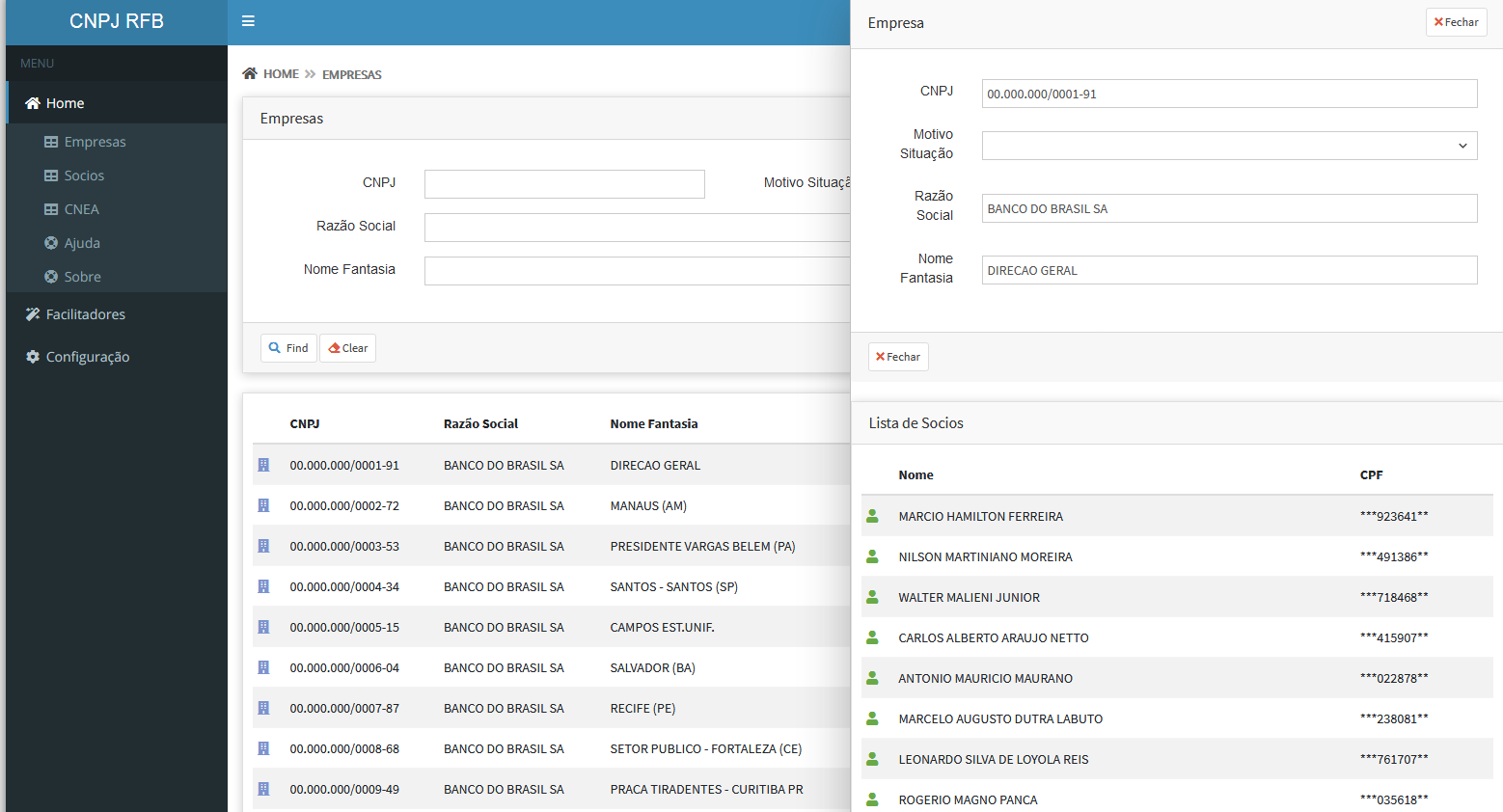Click person icon next to MARCIO HAMILTON FERREIRA
This screenshot has height=812, width=1503.
872,516
